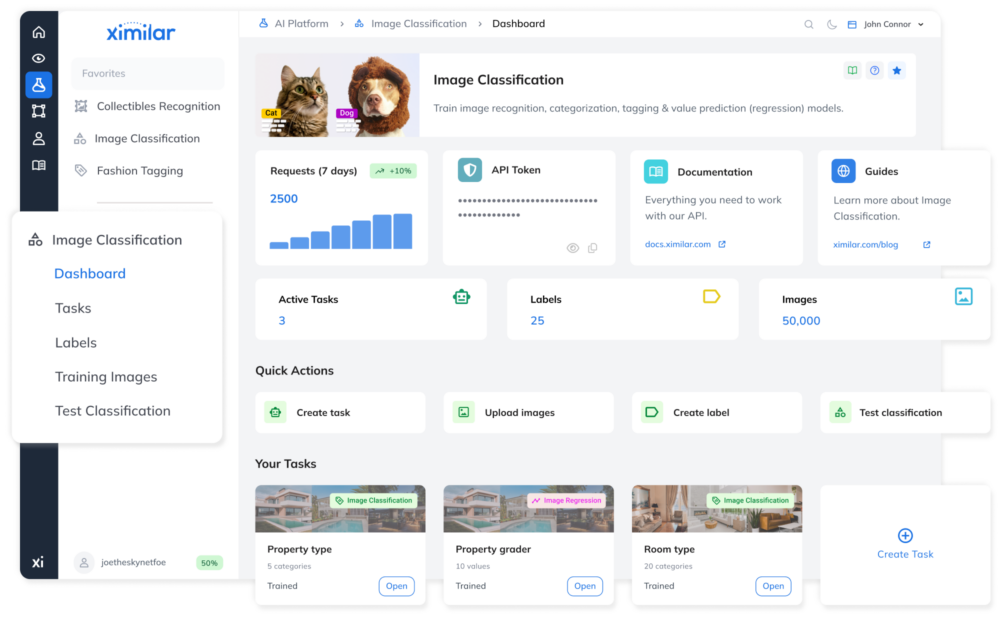Viewport: 1000px width, 620px height.
Task: Open the home icon in sidebar
Action: click(x=39, y=32)
